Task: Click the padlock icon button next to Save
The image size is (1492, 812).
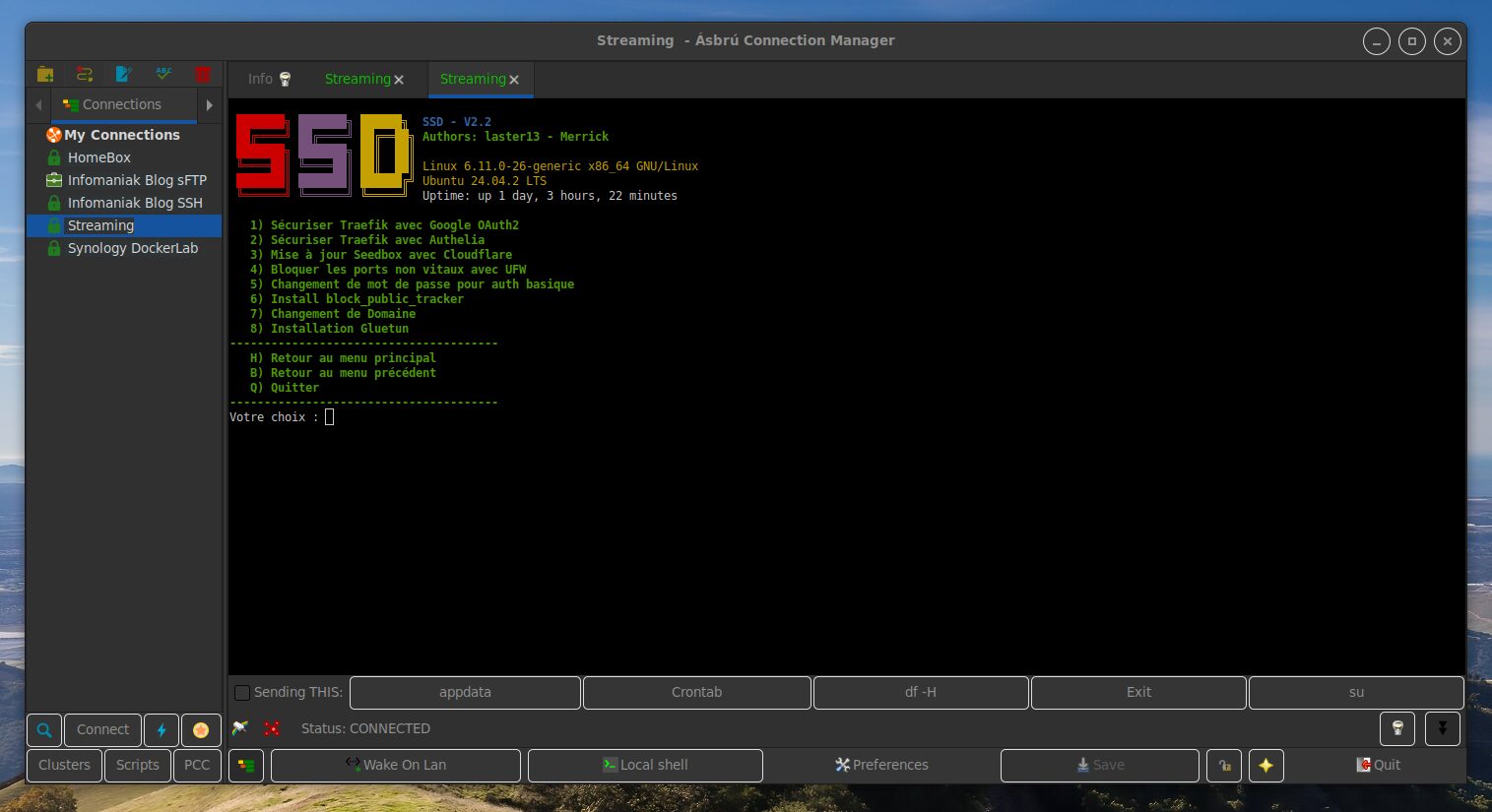Action: (1224, 766)
